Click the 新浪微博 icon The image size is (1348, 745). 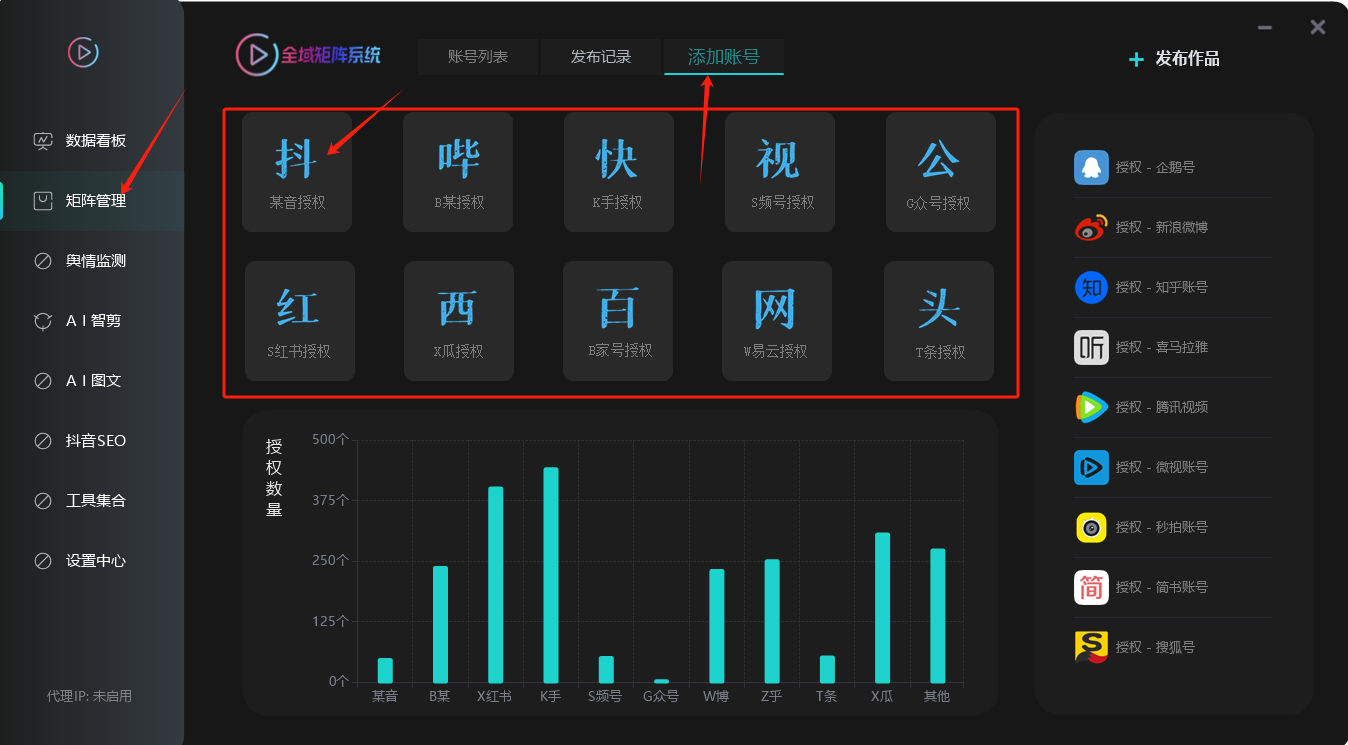1091,227
